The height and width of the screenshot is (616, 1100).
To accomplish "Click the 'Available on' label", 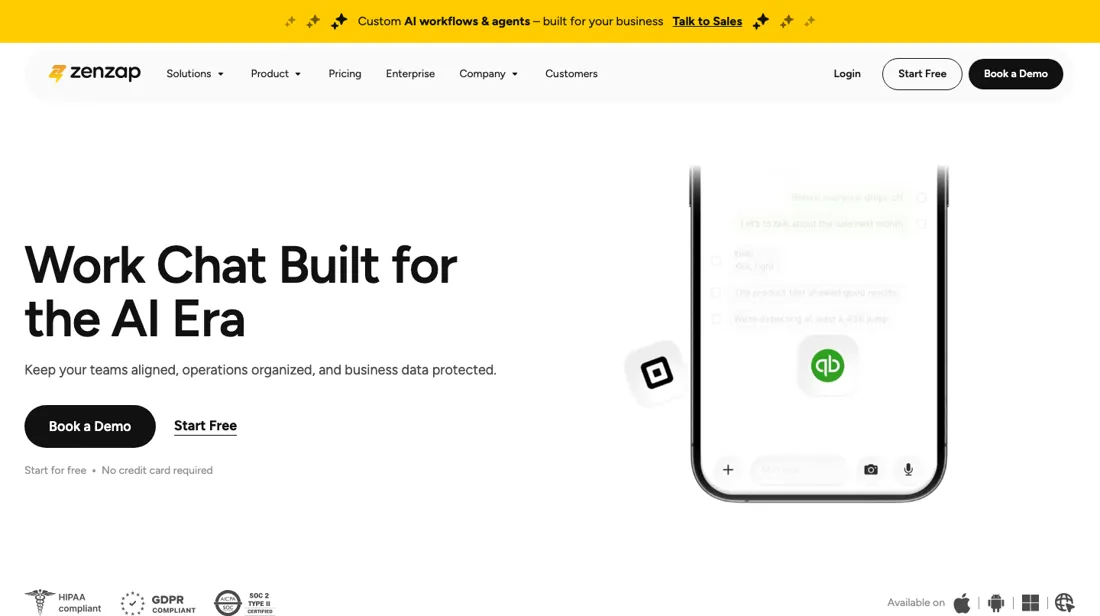I will (x=915, y=603).
